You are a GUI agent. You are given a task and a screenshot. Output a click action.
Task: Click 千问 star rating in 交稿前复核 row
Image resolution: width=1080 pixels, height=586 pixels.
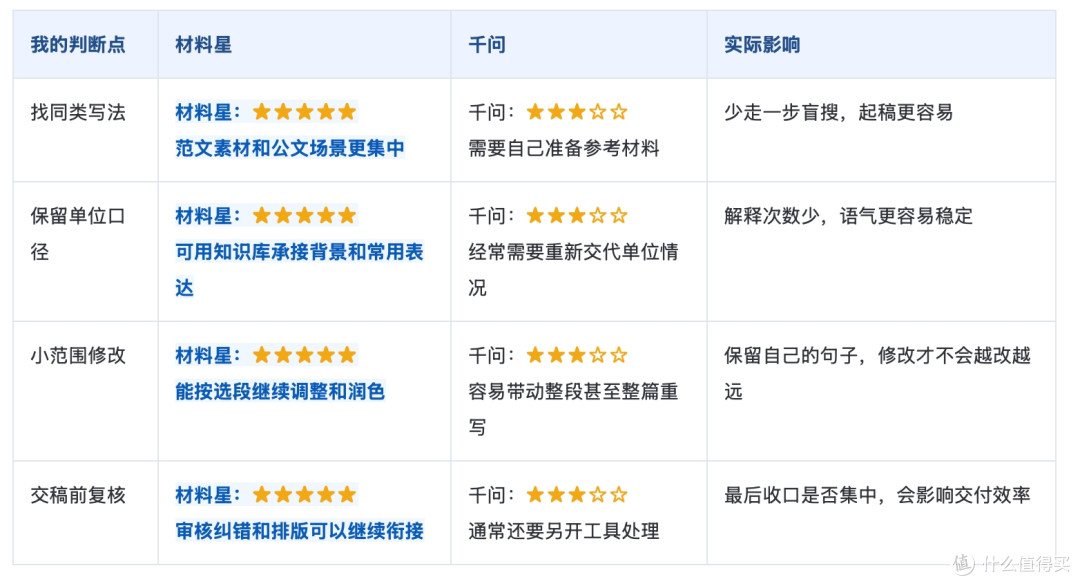[x=577, y=494]
